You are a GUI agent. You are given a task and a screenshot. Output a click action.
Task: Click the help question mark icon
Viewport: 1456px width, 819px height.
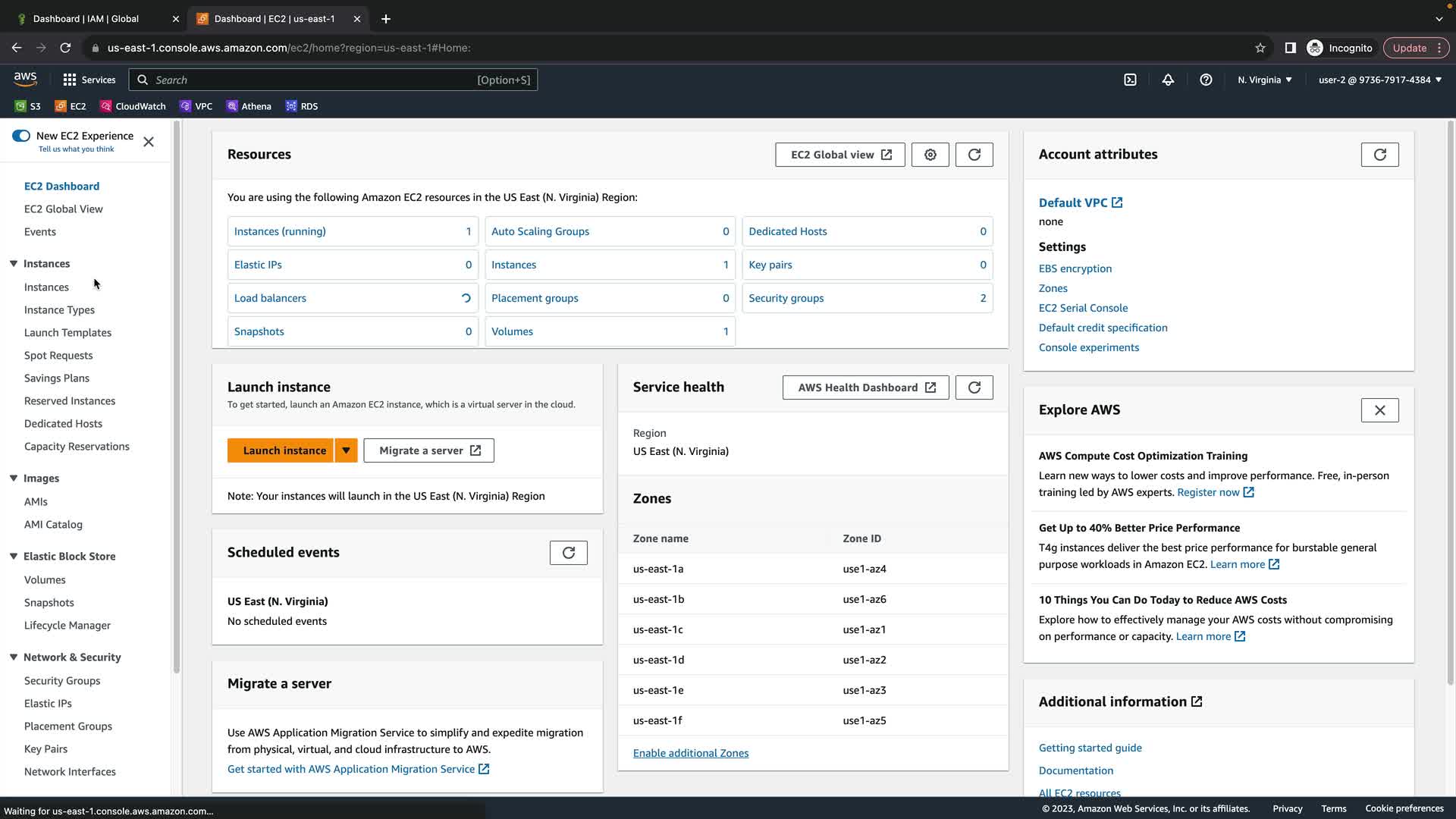(x=1206, y=80)
